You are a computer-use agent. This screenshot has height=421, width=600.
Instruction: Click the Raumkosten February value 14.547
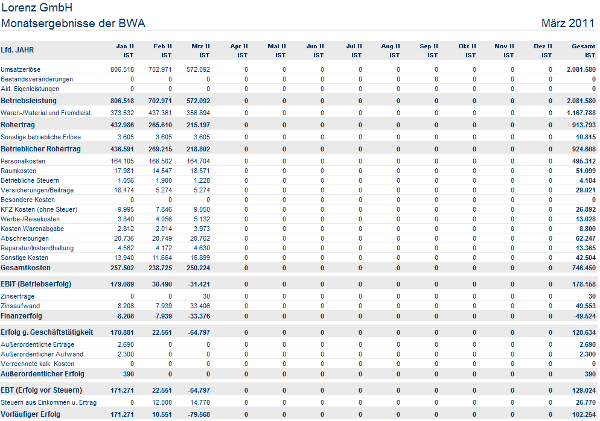162,171
